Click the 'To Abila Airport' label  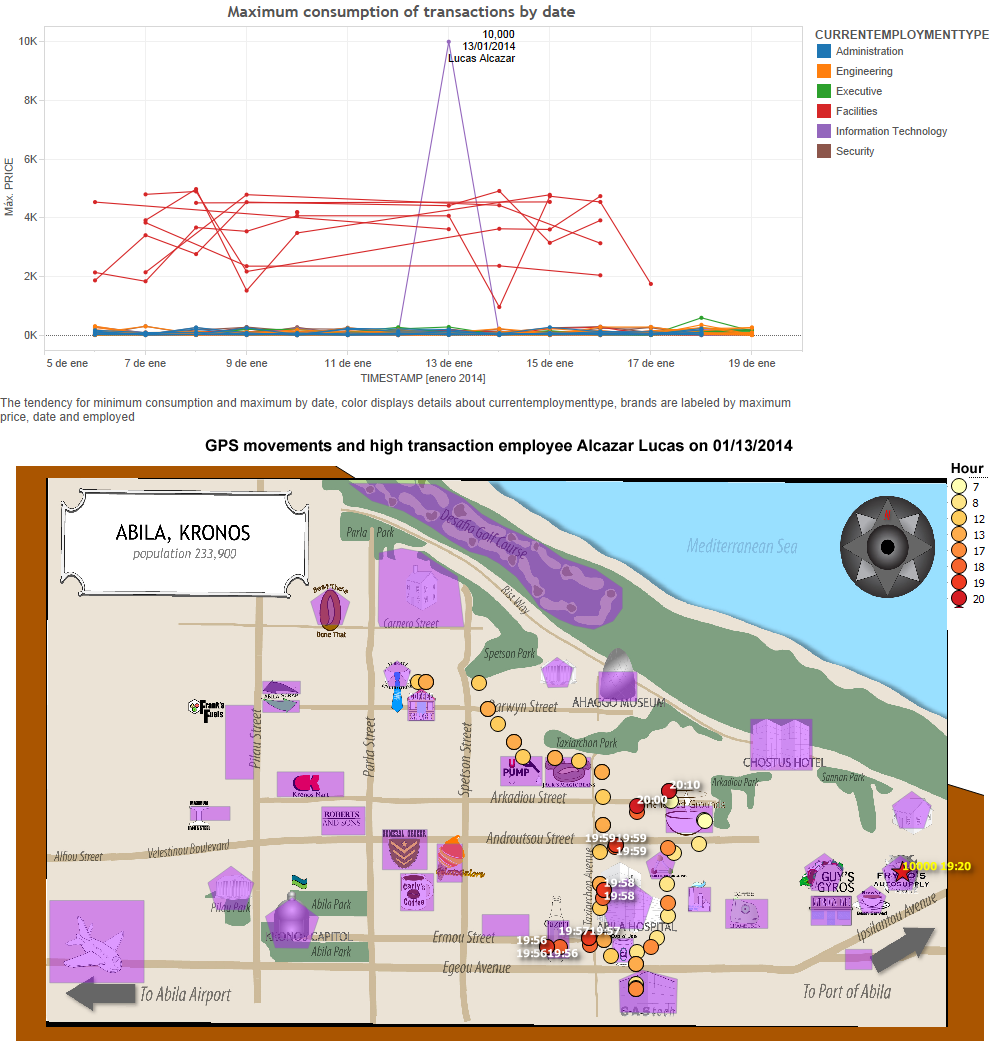click(185, 995)
